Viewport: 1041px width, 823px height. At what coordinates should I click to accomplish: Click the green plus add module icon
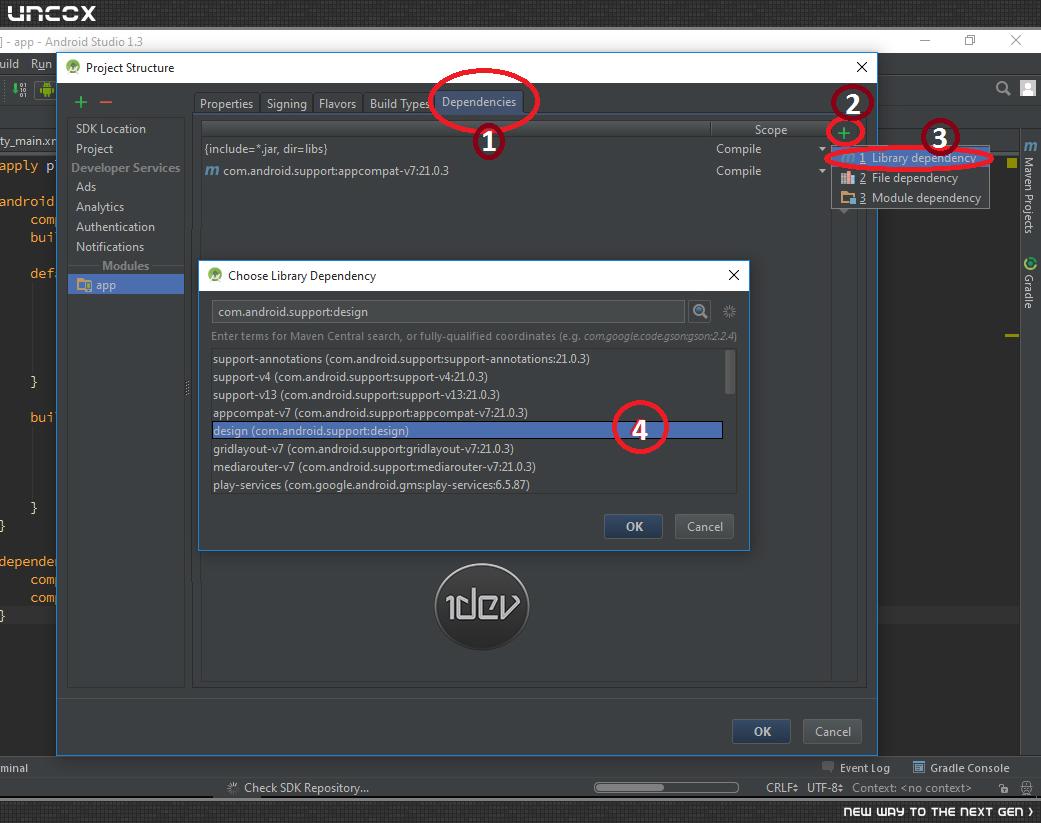(x=81, y=102)
